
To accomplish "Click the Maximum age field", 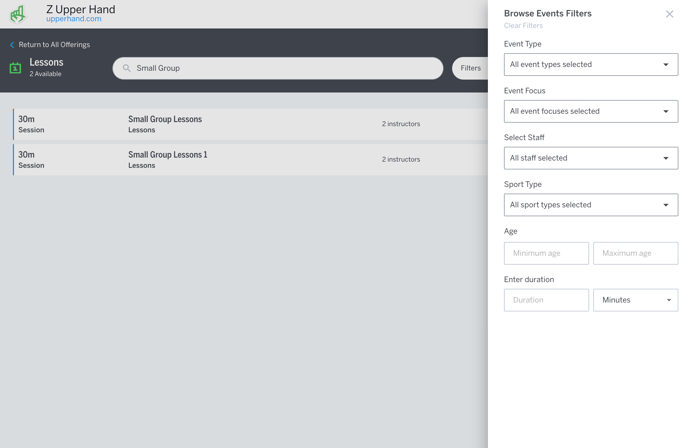I will (x=635, y=253).
